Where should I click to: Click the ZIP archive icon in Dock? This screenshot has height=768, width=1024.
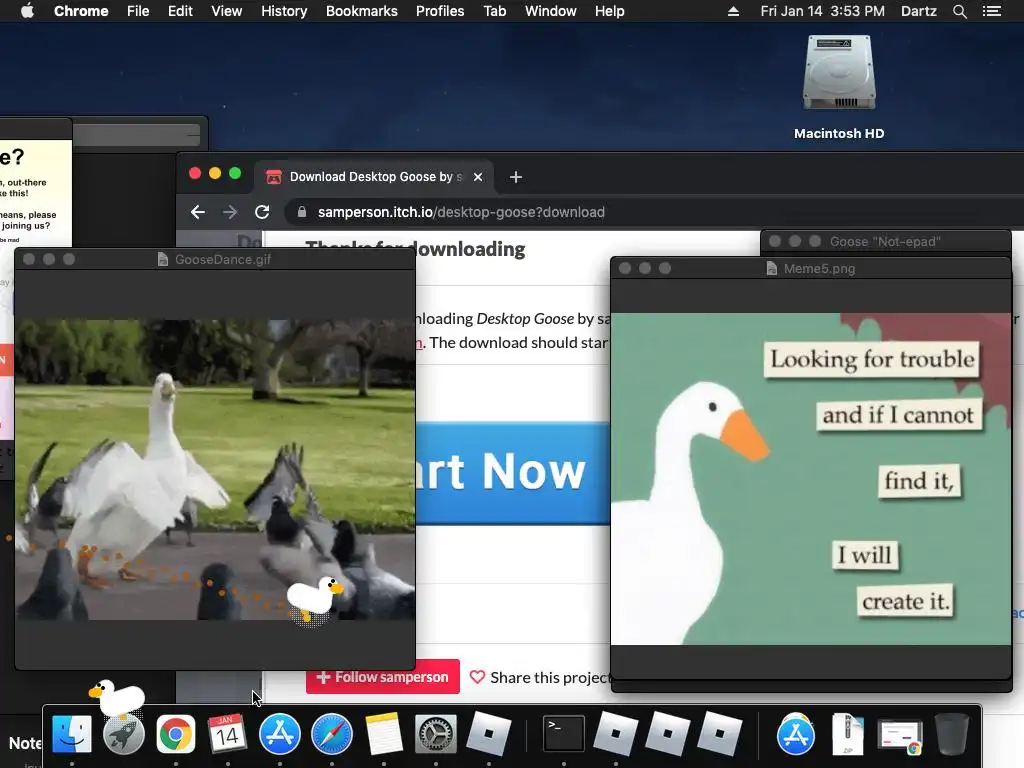coord(848,734)
